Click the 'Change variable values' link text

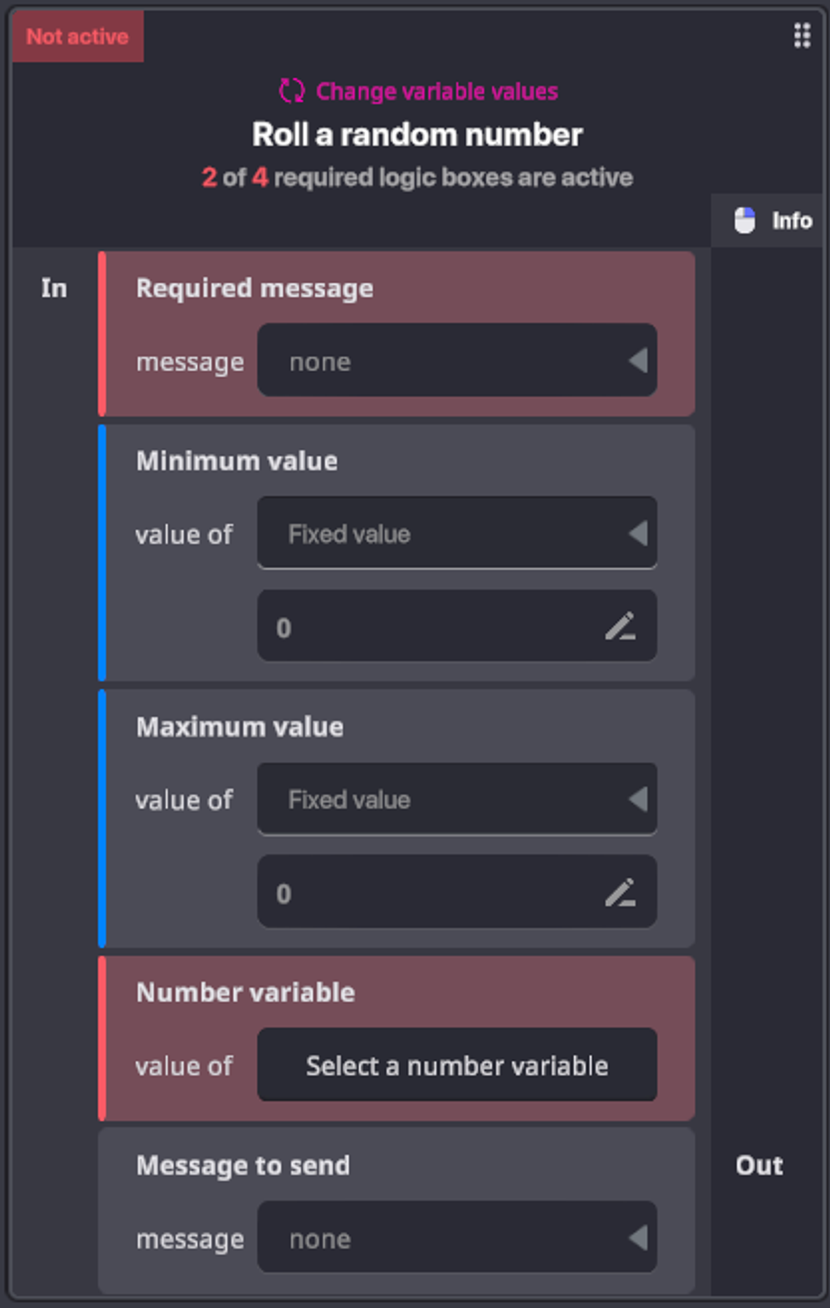[x=437, y=92]
